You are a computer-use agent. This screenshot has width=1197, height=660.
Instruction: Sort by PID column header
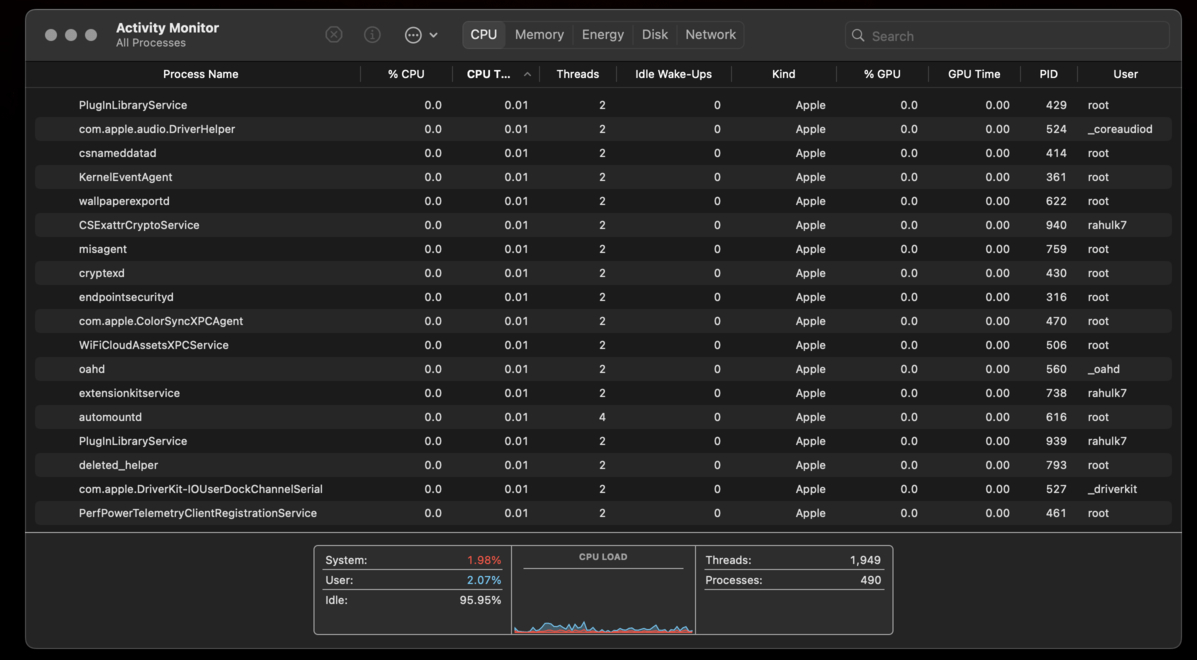click(1049, 75)
